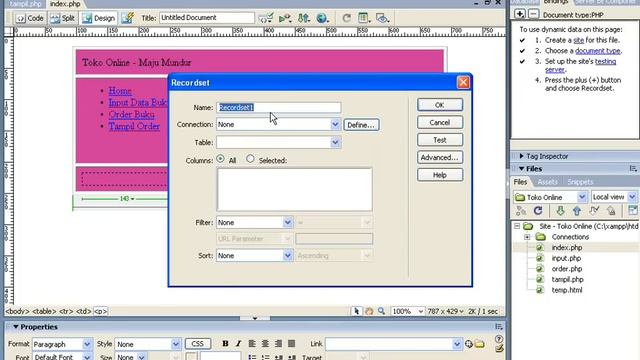Select the Hand tool in status bar
Image resolution: width=640 pixels, height=360 pixels.
point(369,311)
